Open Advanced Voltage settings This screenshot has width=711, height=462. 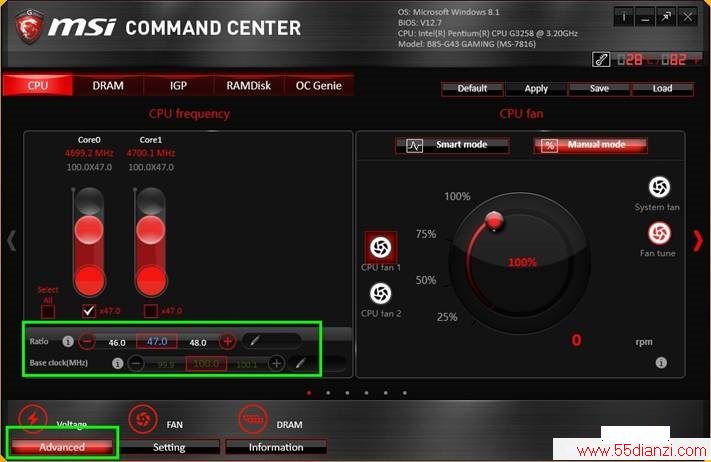click(62, 447)
